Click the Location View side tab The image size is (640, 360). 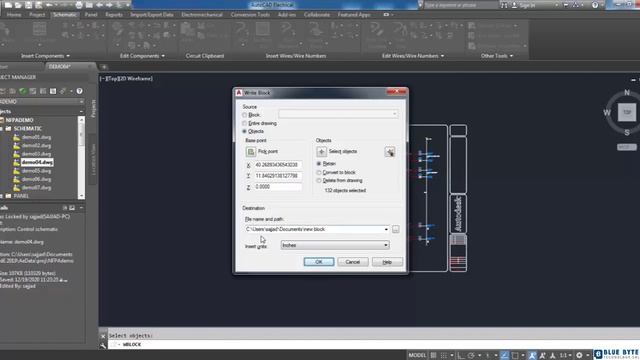(93, 159)
